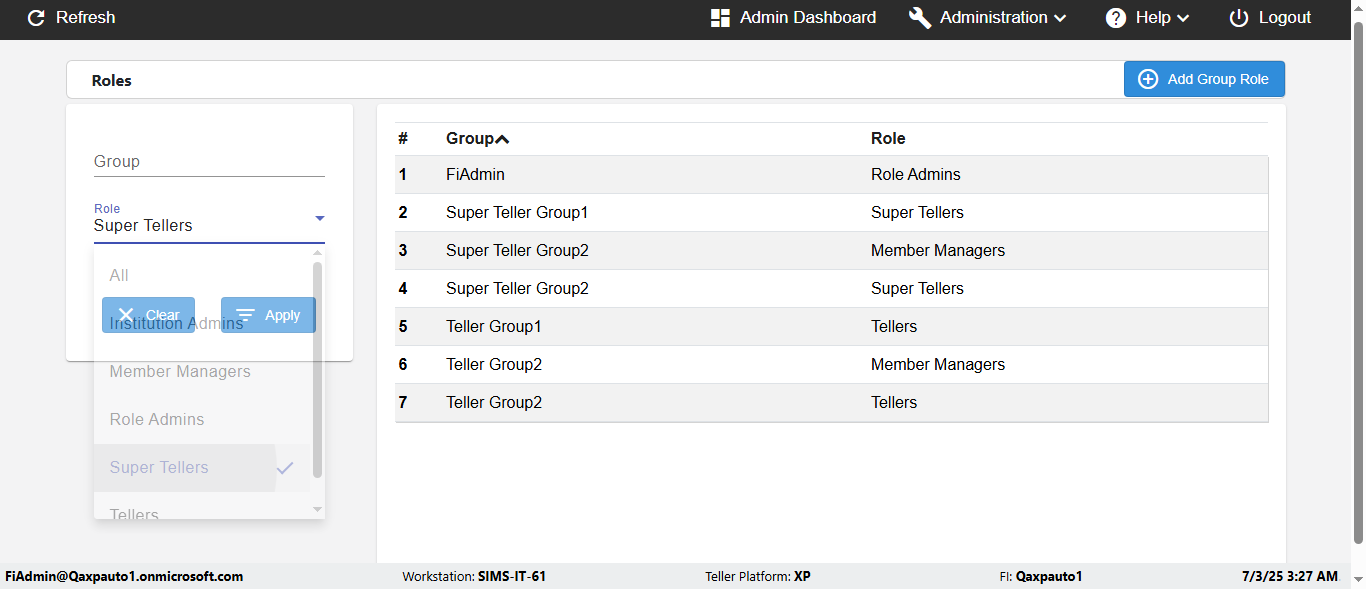The image size is (1366, 589).
Task: Select All option in role list
Action: (119, 275)
